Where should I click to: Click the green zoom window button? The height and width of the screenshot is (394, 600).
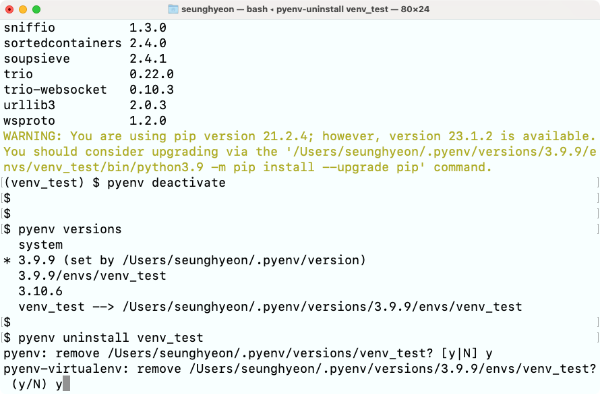(x=36, y=9)
